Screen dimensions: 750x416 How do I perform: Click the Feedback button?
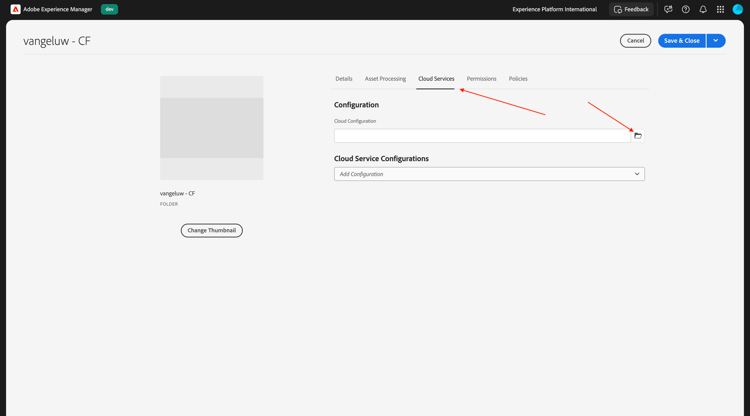pos(631,9)
